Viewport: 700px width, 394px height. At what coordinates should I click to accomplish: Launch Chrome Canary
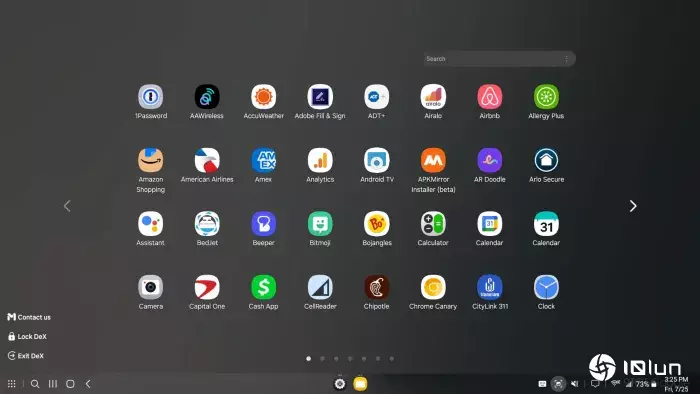point(433,287)
